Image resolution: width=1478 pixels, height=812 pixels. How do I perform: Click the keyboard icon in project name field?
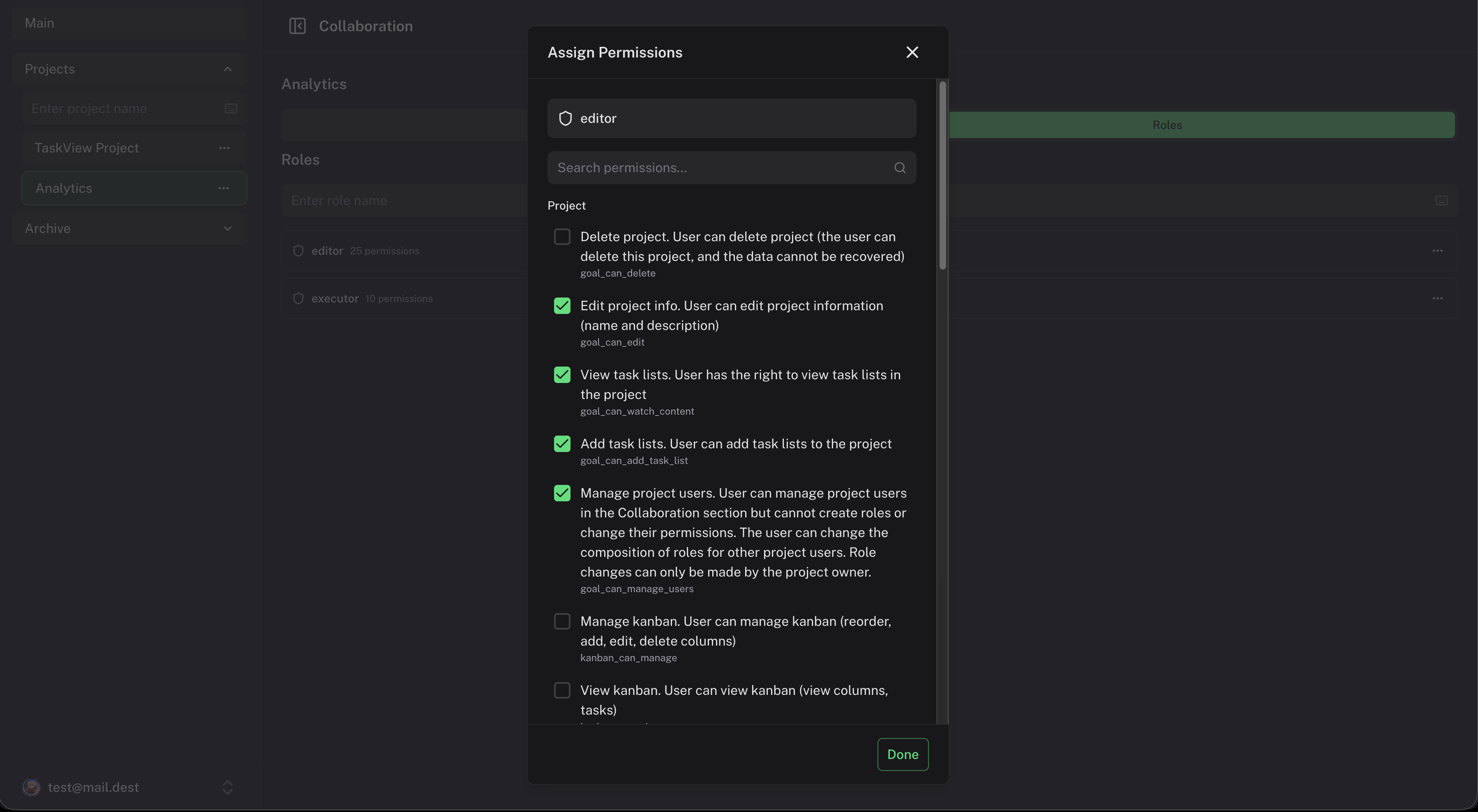231,108
